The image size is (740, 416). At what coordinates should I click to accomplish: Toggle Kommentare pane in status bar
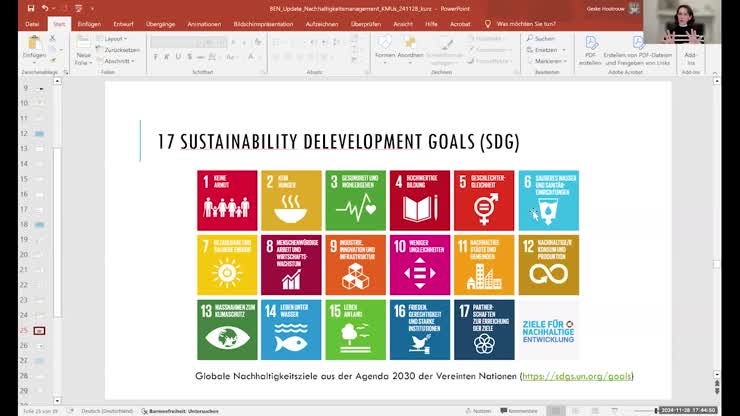(x=519, y=411)
